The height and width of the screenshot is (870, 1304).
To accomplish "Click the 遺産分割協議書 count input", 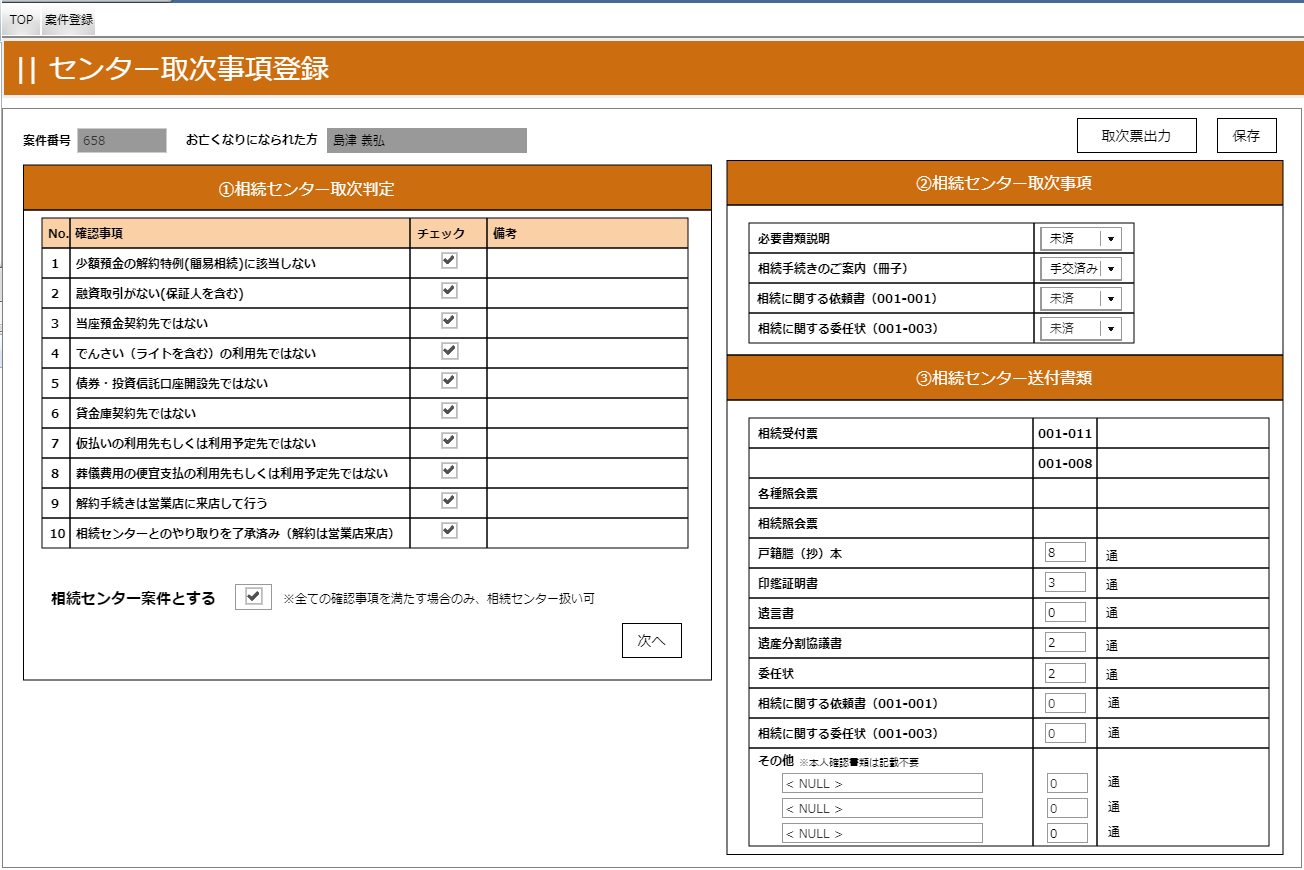I will (1065, 642).
